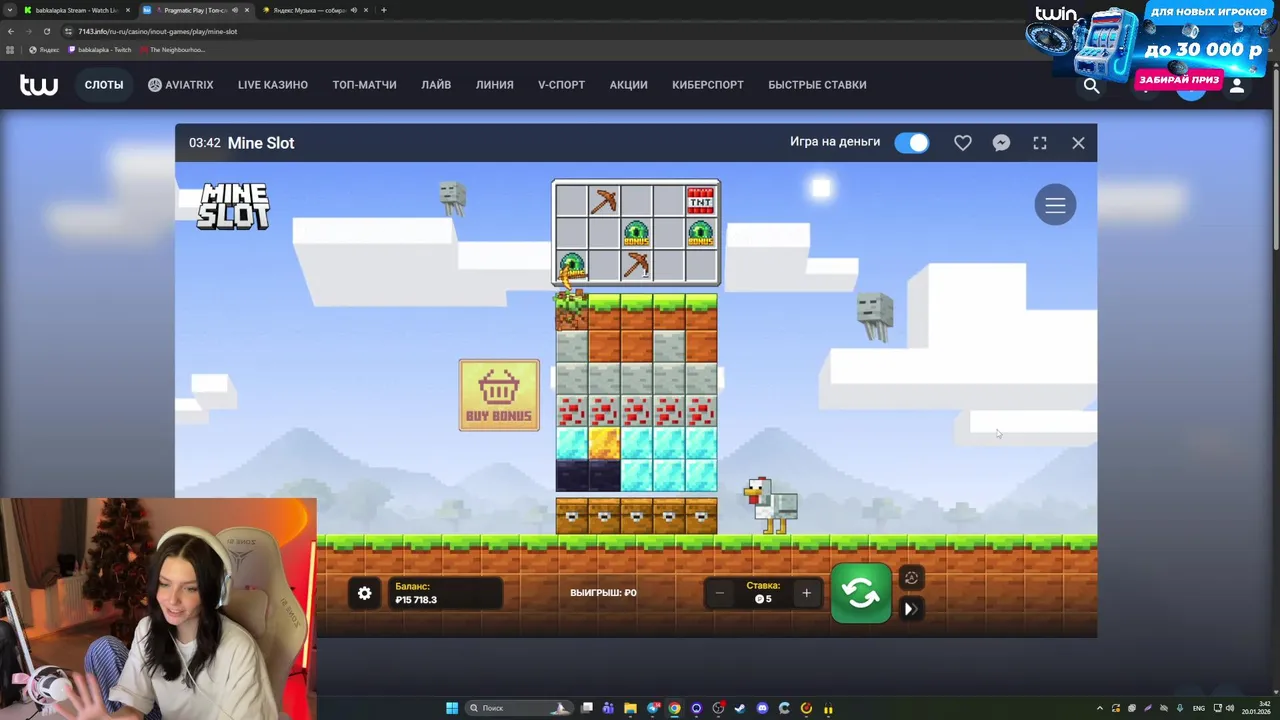The width and height of the screenshot is (1280, 720).
Task: Click the ЗАБИРАЙ ПРИЗ promo button
Action: click(x=1179, y=79)
